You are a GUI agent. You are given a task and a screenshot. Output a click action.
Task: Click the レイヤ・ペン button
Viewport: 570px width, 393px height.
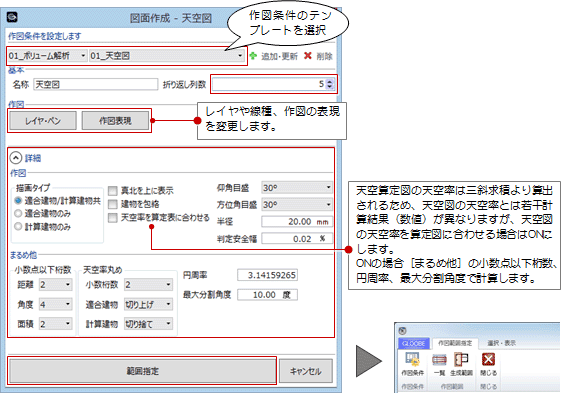coord(43,121)
